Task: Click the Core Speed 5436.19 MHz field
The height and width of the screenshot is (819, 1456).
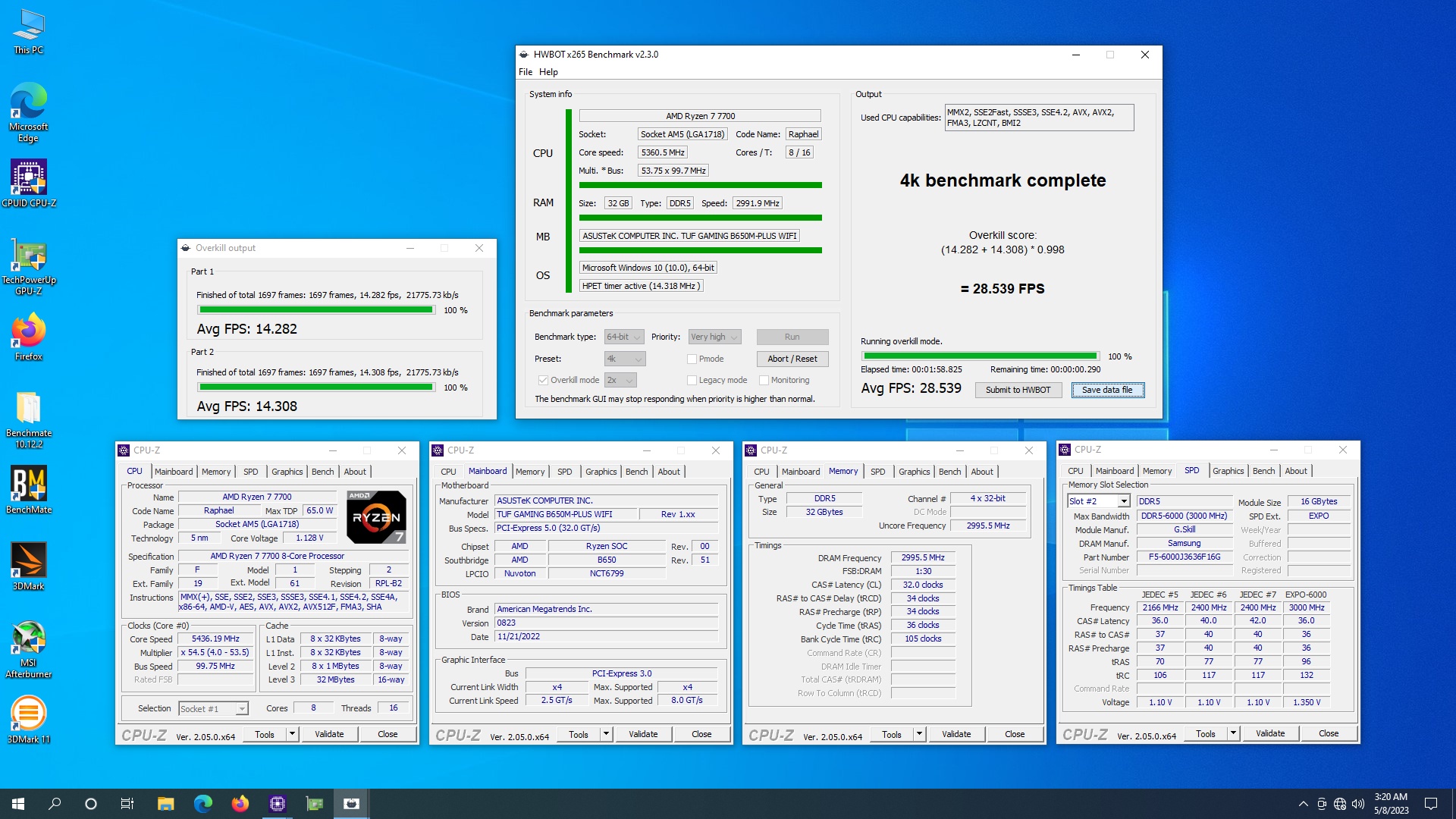Action: [215, 639]
